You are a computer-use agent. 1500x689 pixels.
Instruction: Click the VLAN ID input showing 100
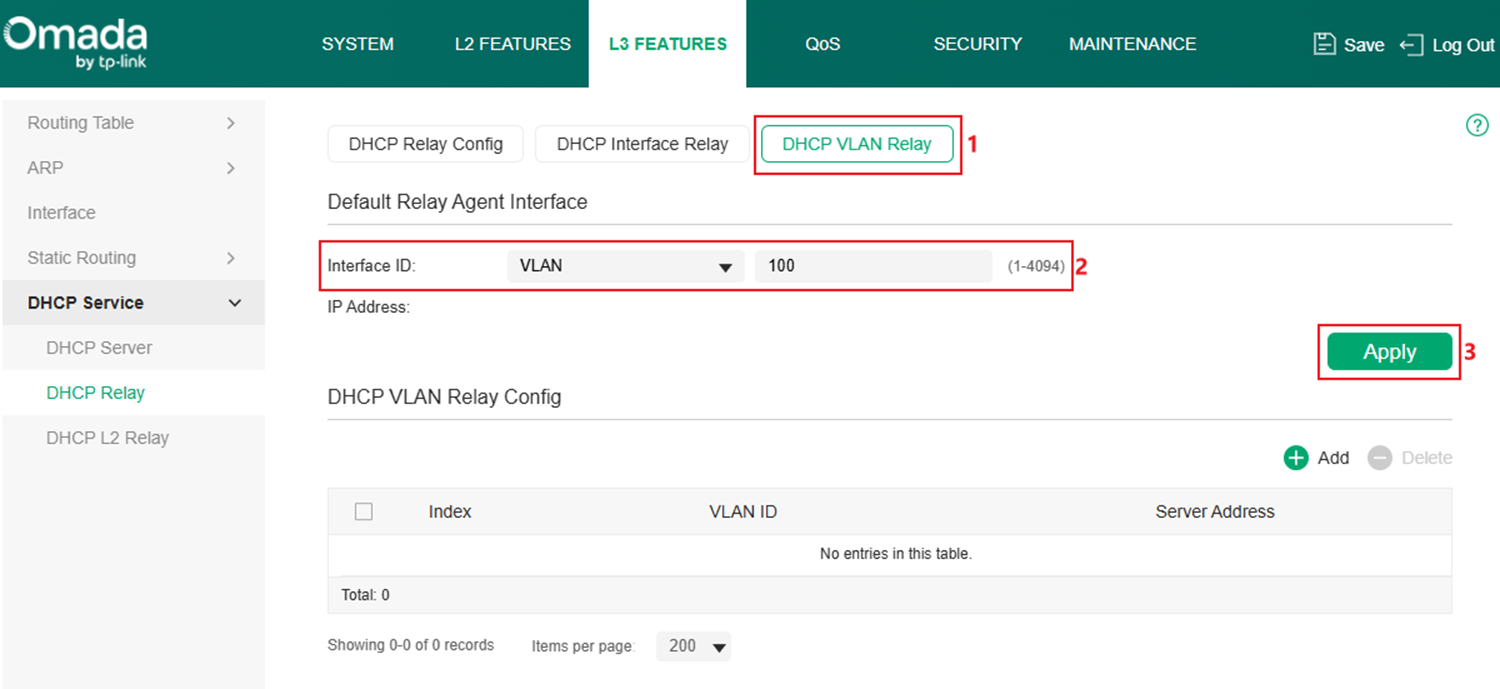873,266
